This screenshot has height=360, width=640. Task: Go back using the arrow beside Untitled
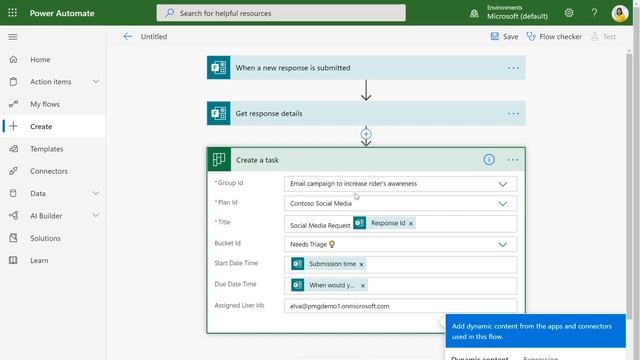127,36
